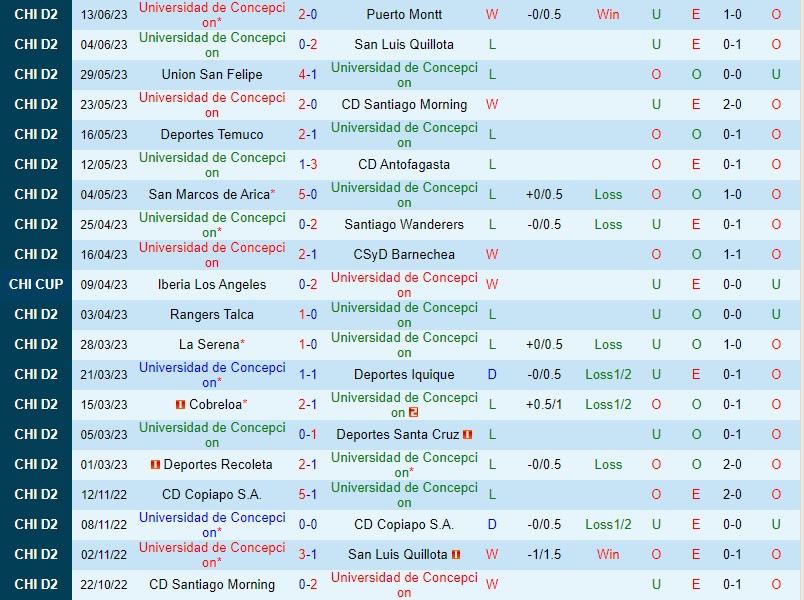
Task: Click final U in Union San Felipe row
Action: (776, 74)
